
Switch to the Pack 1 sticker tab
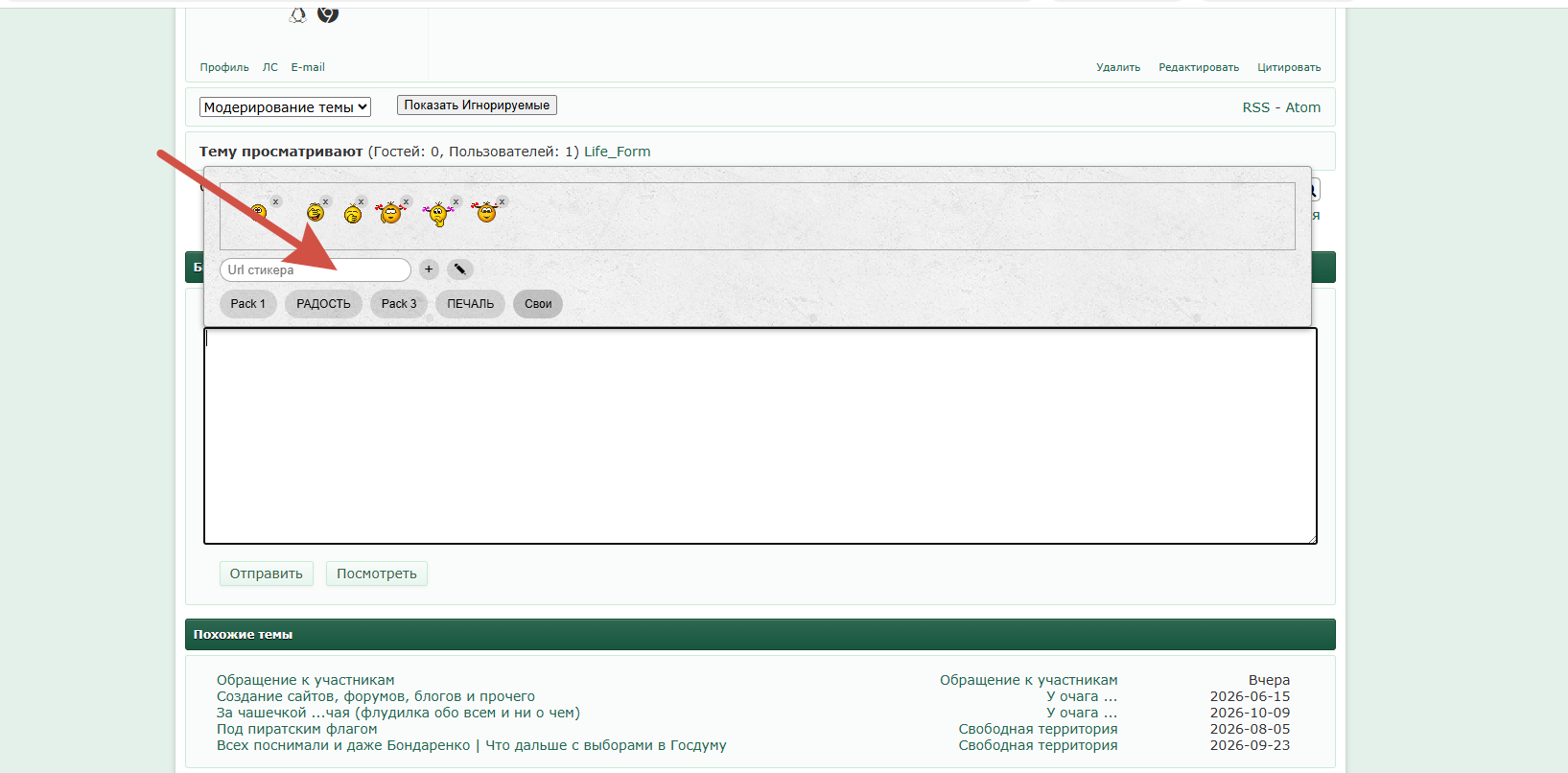[248, 304]
